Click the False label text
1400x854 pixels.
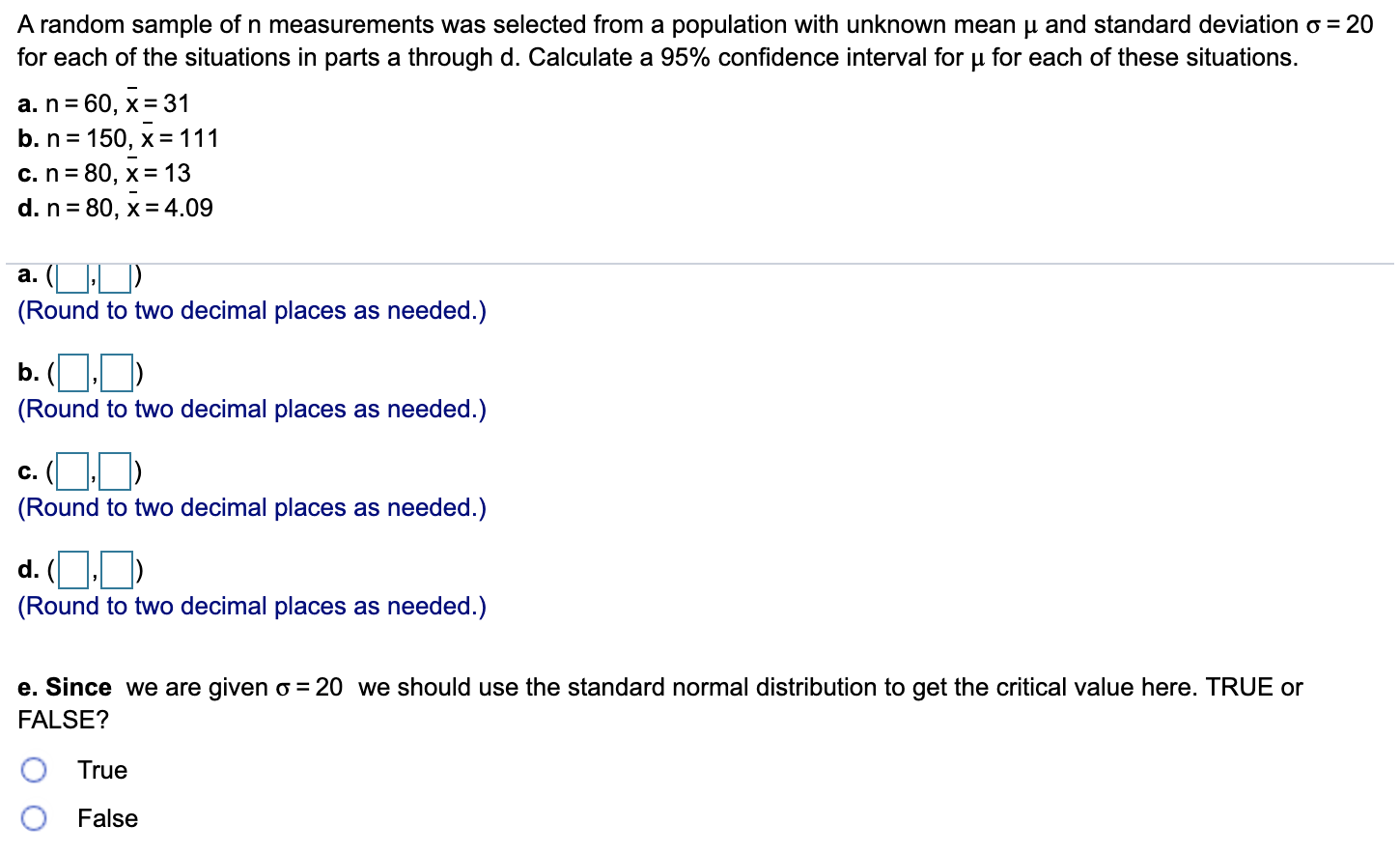[106, 817]
